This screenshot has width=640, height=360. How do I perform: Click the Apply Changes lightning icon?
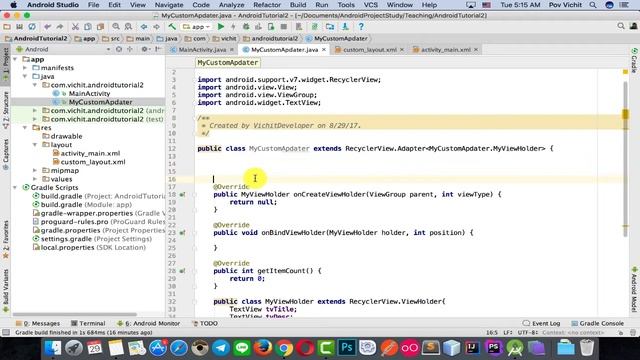(x=233, y=27)
